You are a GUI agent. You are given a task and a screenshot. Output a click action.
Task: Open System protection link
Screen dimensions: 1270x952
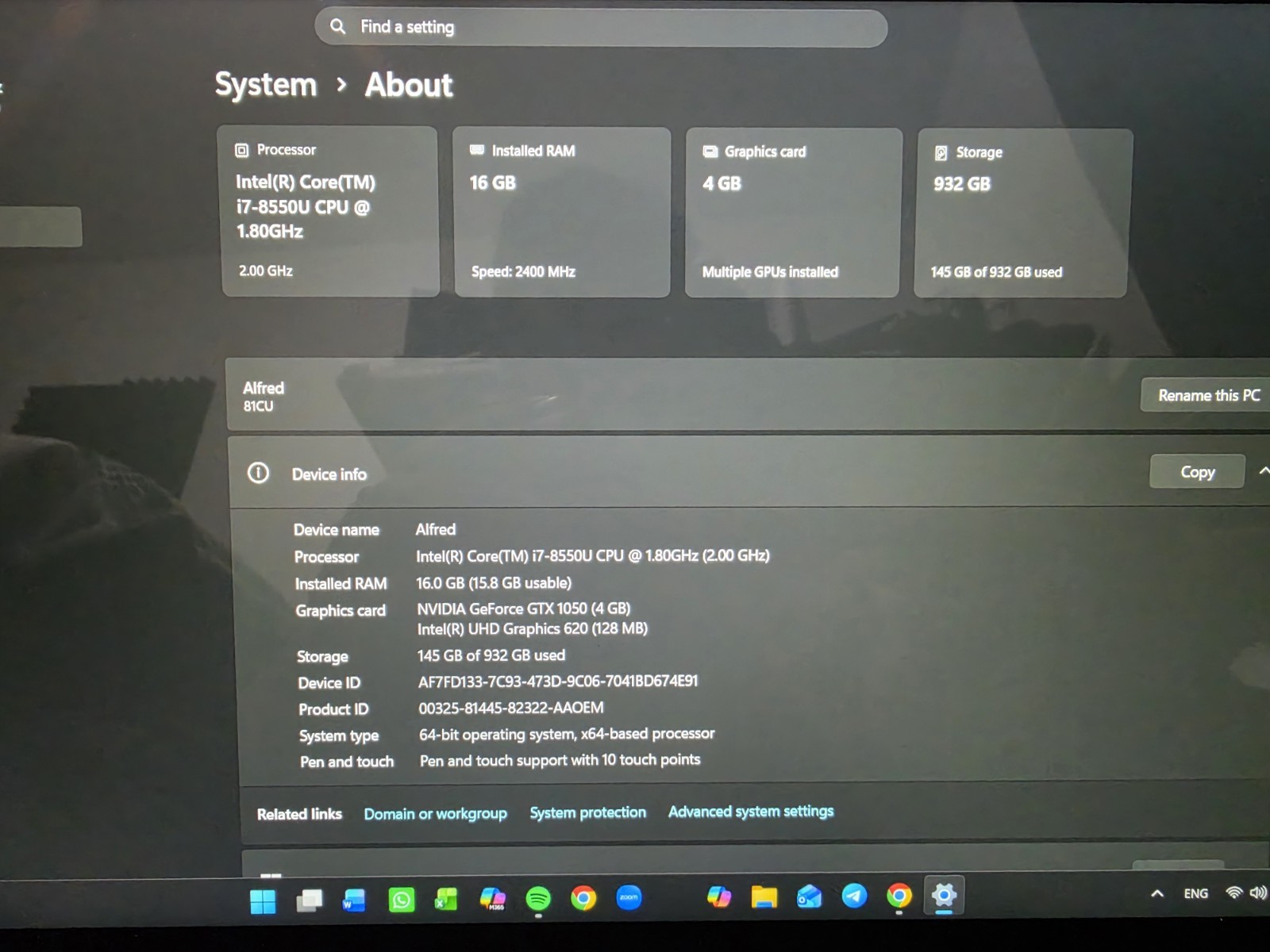click(587, 812)
